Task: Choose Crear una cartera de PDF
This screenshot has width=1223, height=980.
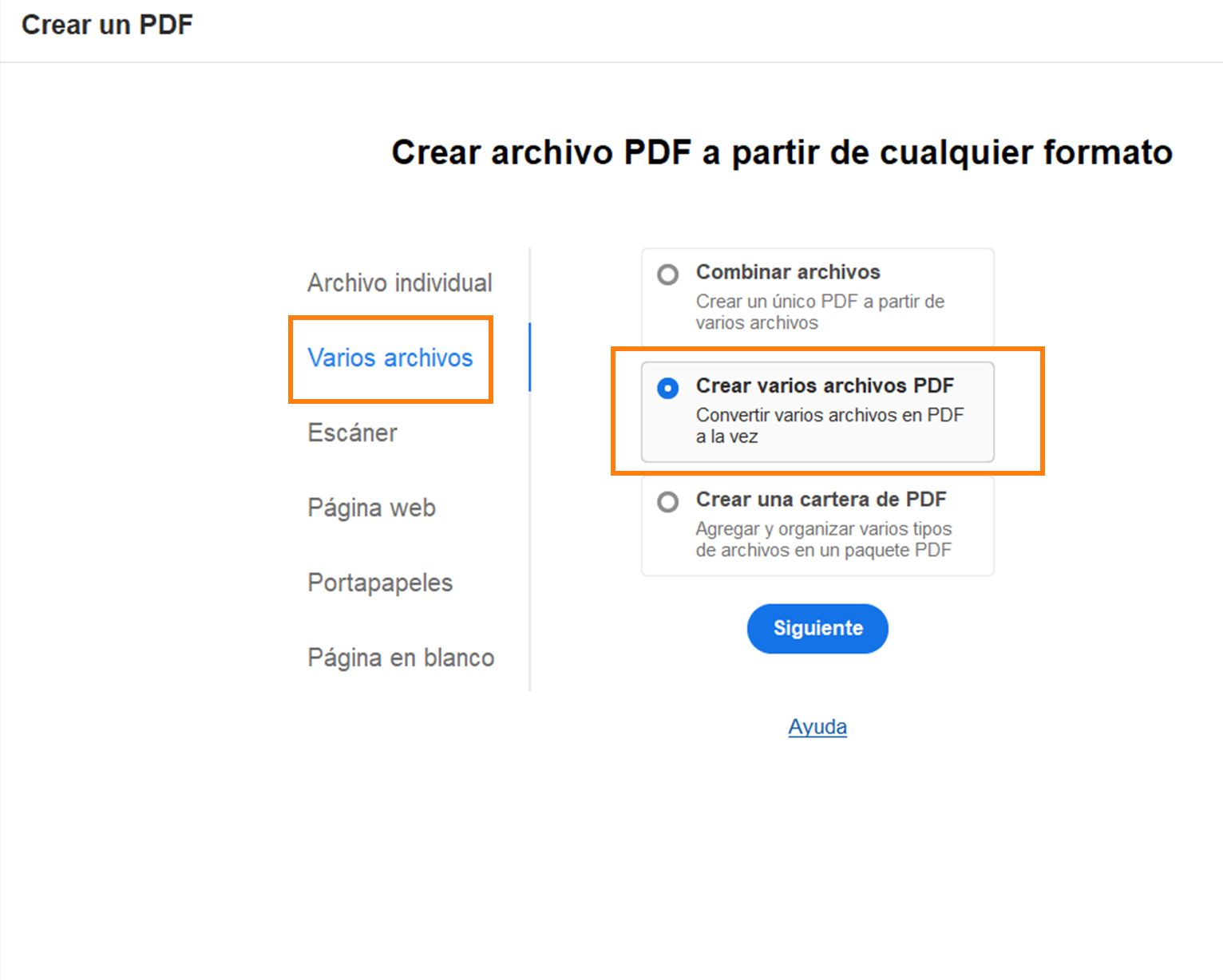Action: coord(668,502)
